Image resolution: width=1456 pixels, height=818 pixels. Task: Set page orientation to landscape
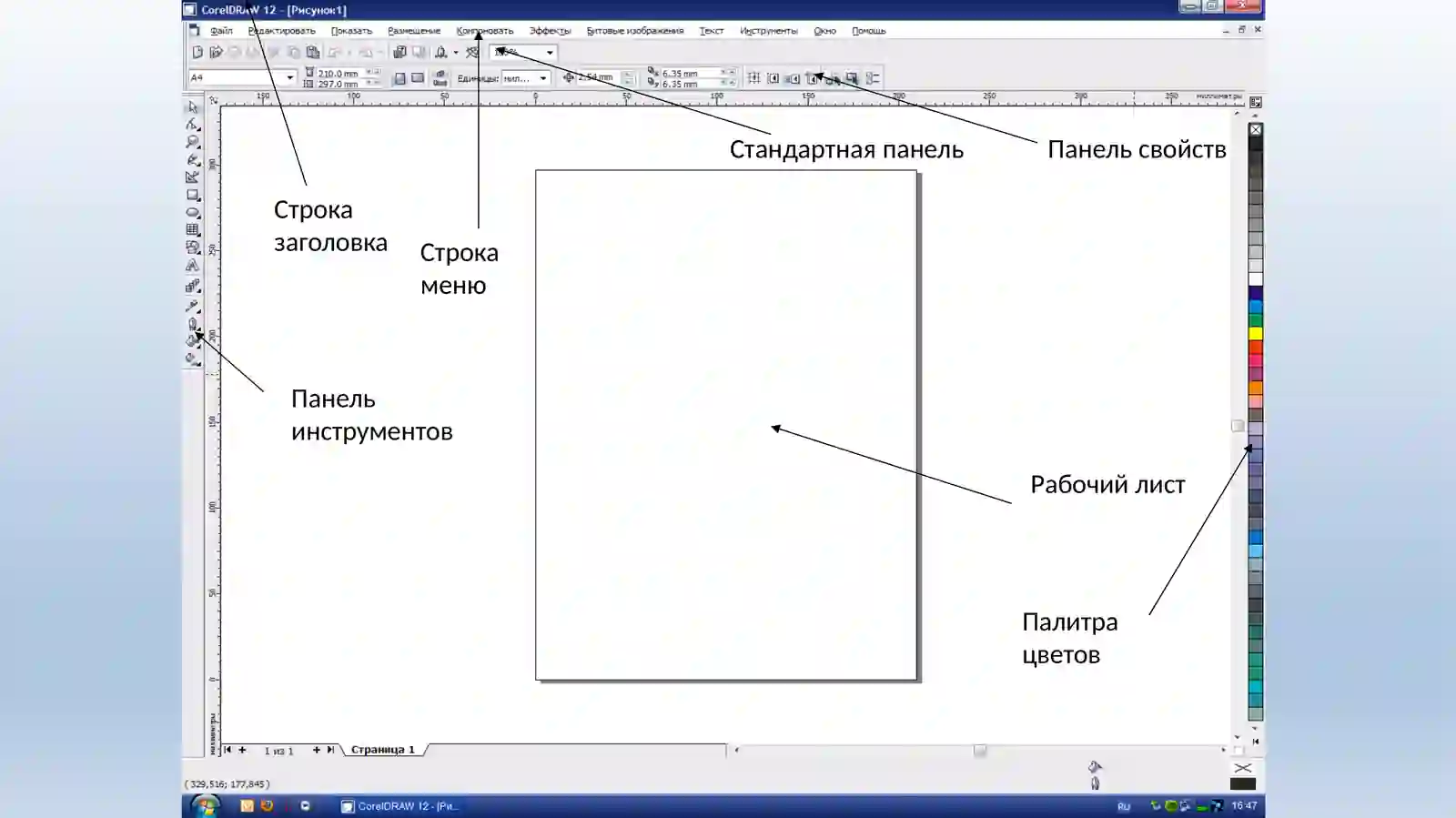418,78
